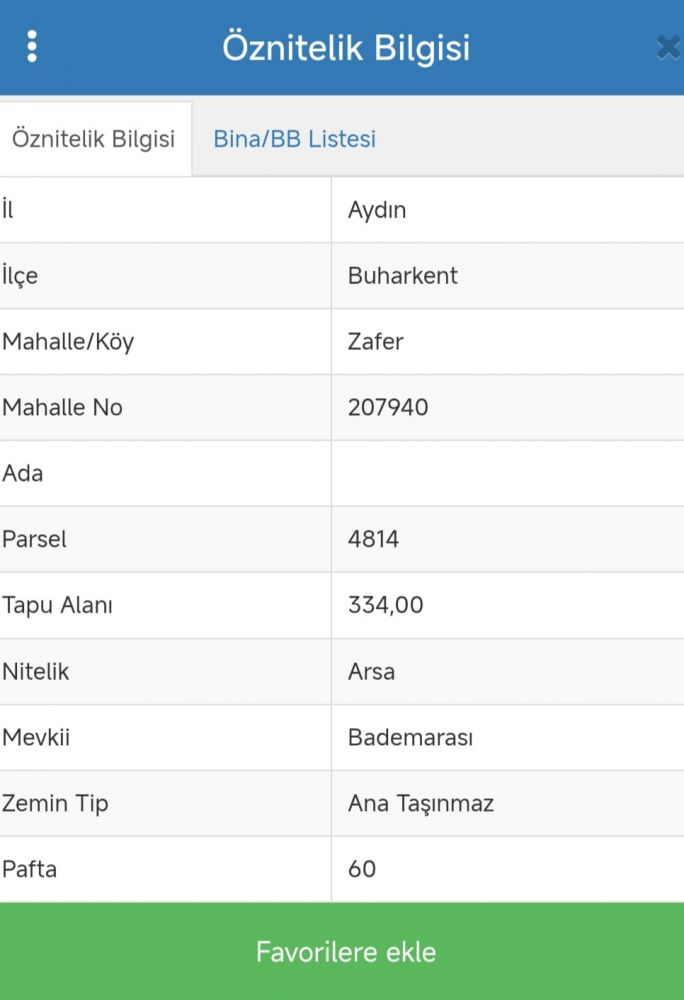Click the Öznitelik Bilgisi header title

[x=346, y=47]
